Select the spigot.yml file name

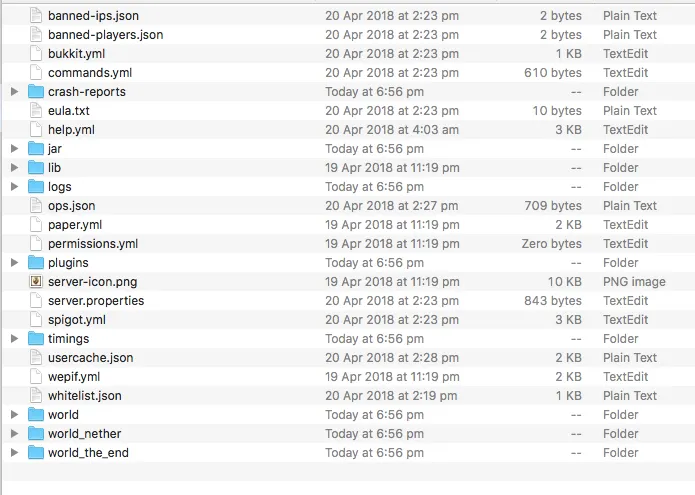click(x=77, y=320)
